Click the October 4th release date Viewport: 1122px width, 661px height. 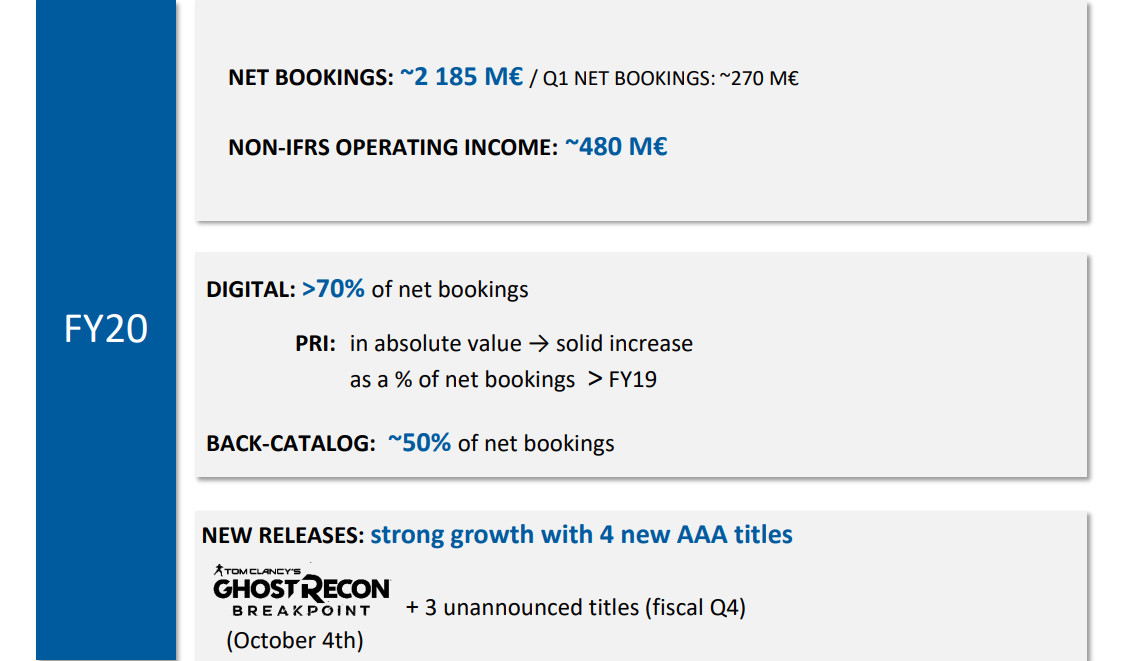pyautogui.click(x=295, y=640)
